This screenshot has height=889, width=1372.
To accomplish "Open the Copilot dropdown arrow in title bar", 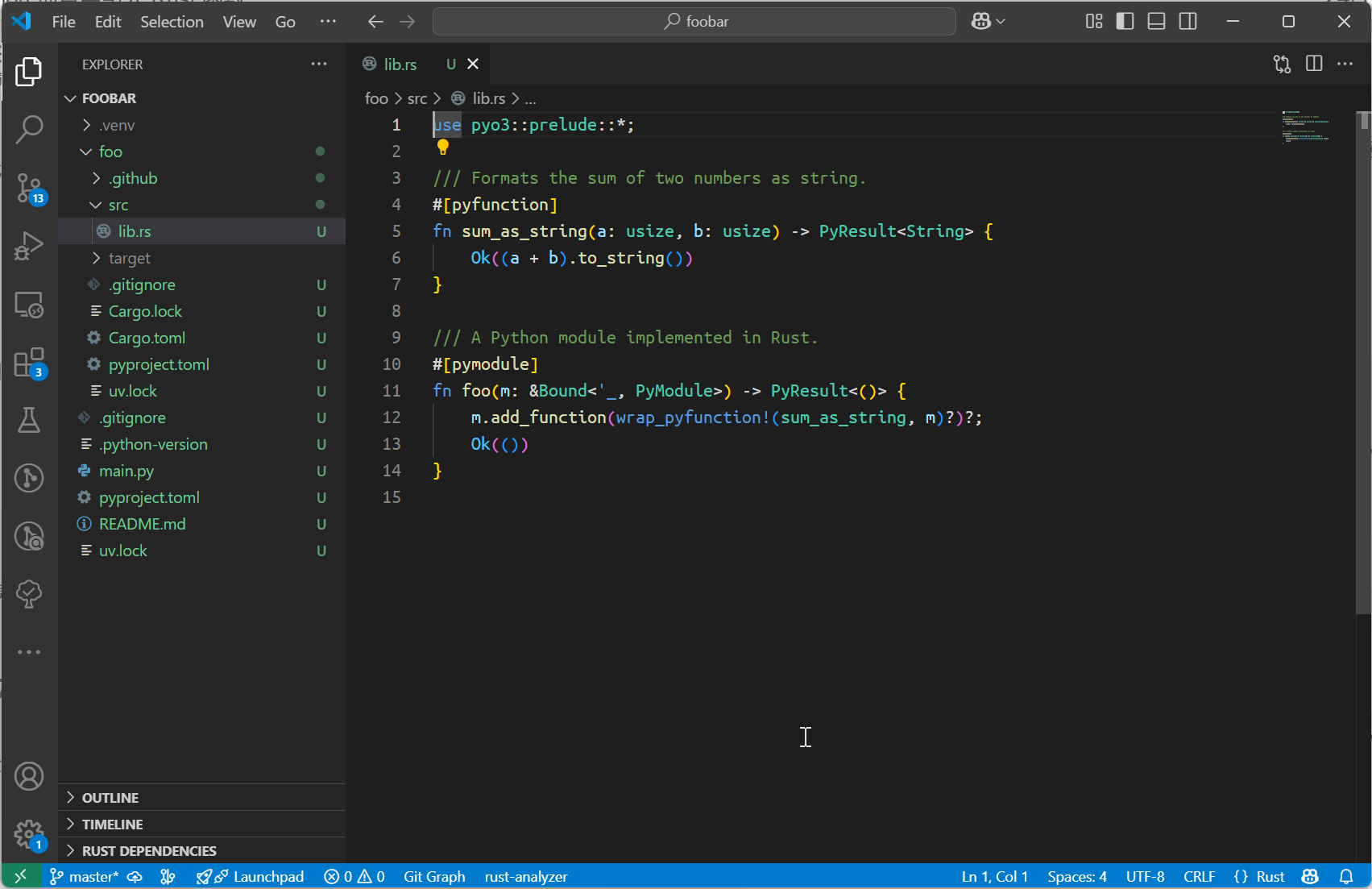I will (1001, 22).
